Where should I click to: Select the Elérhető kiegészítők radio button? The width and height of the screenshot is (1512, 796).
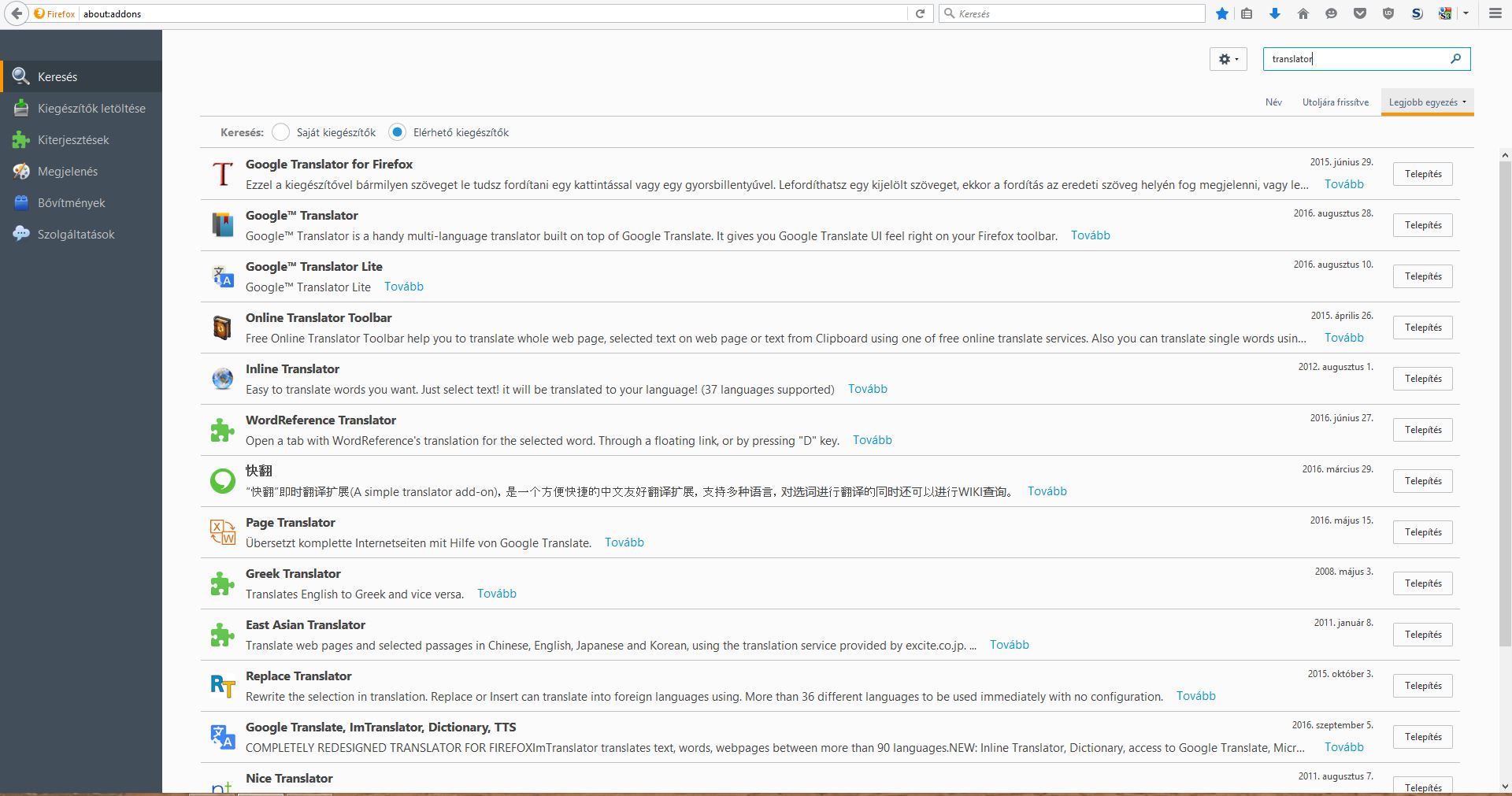(x=397, y=132)
